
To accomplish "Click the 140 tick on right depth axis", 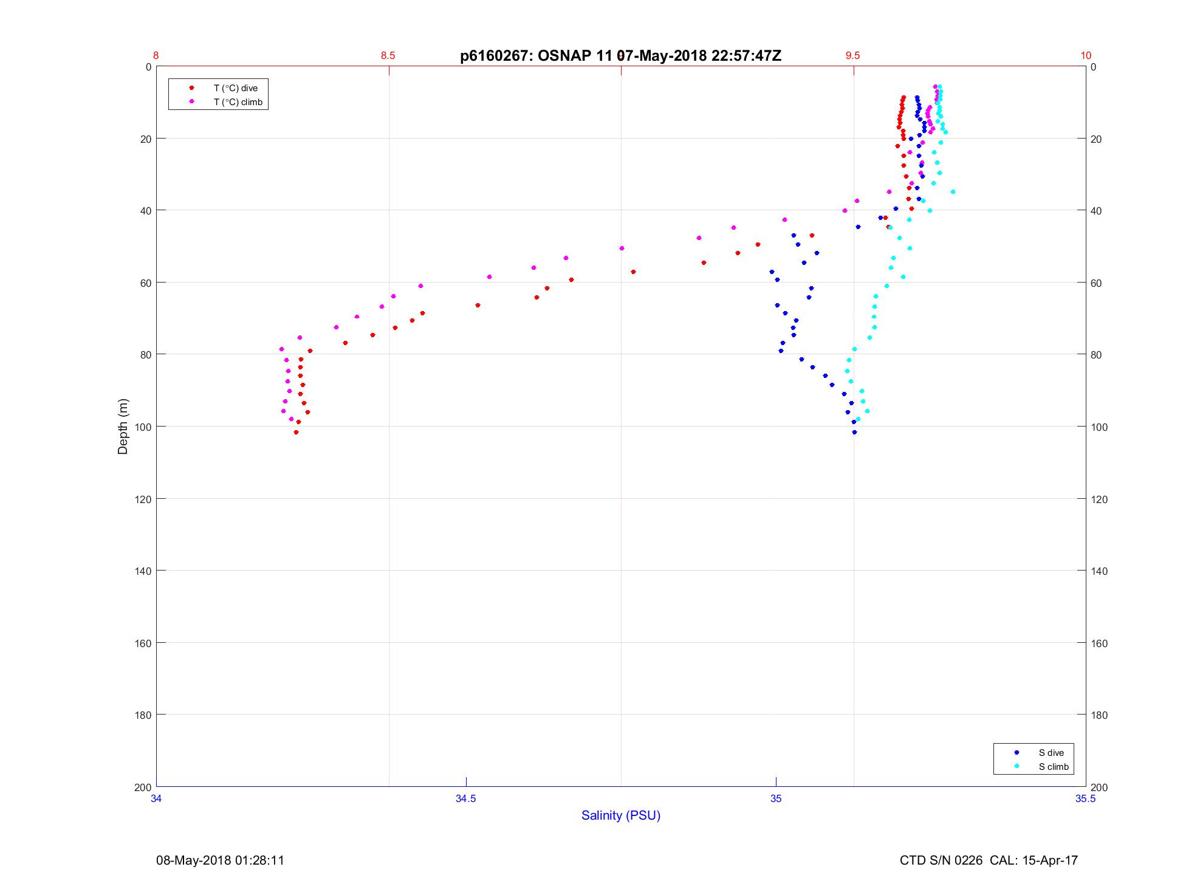I will click(x=1100, y=571).
